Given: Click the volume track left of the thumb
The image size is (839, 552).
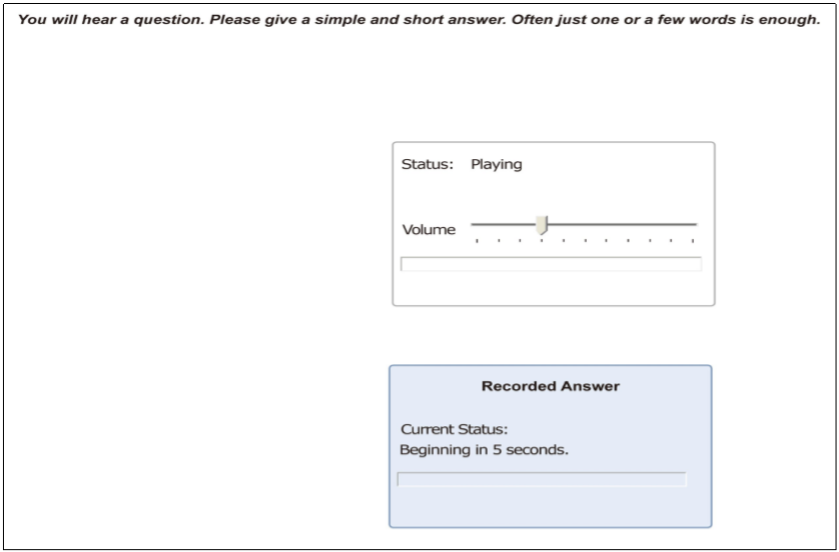Looking at the screenshot, I should point(504,224).
